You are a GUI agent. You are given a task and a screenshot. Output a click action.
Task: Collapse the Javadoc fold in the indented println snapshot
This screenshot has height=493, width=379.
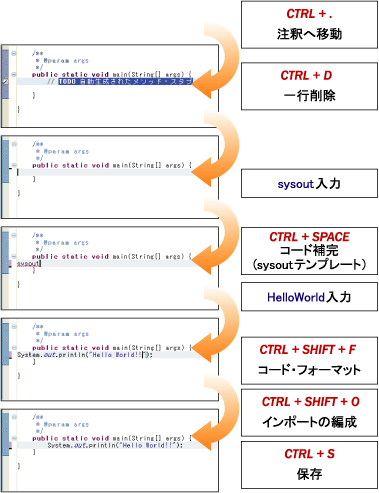pos(14,417)
